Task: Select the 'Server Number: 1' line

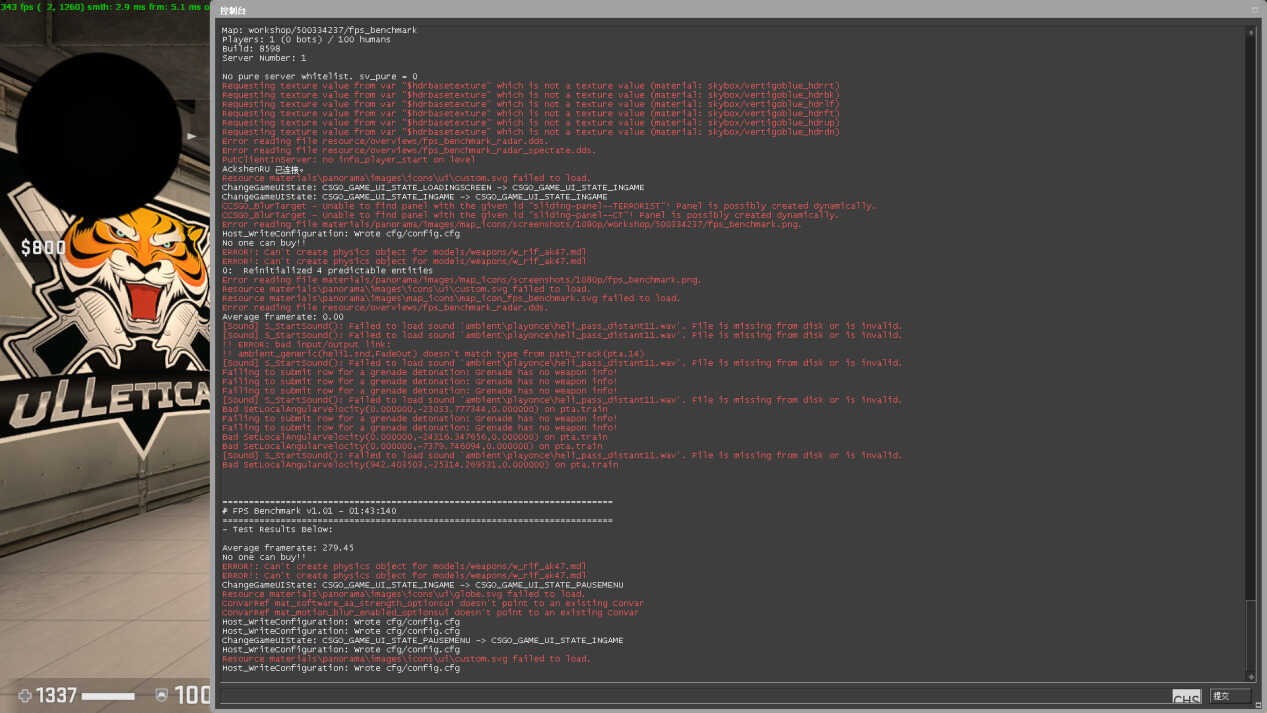Action: [x=264, y=58]
